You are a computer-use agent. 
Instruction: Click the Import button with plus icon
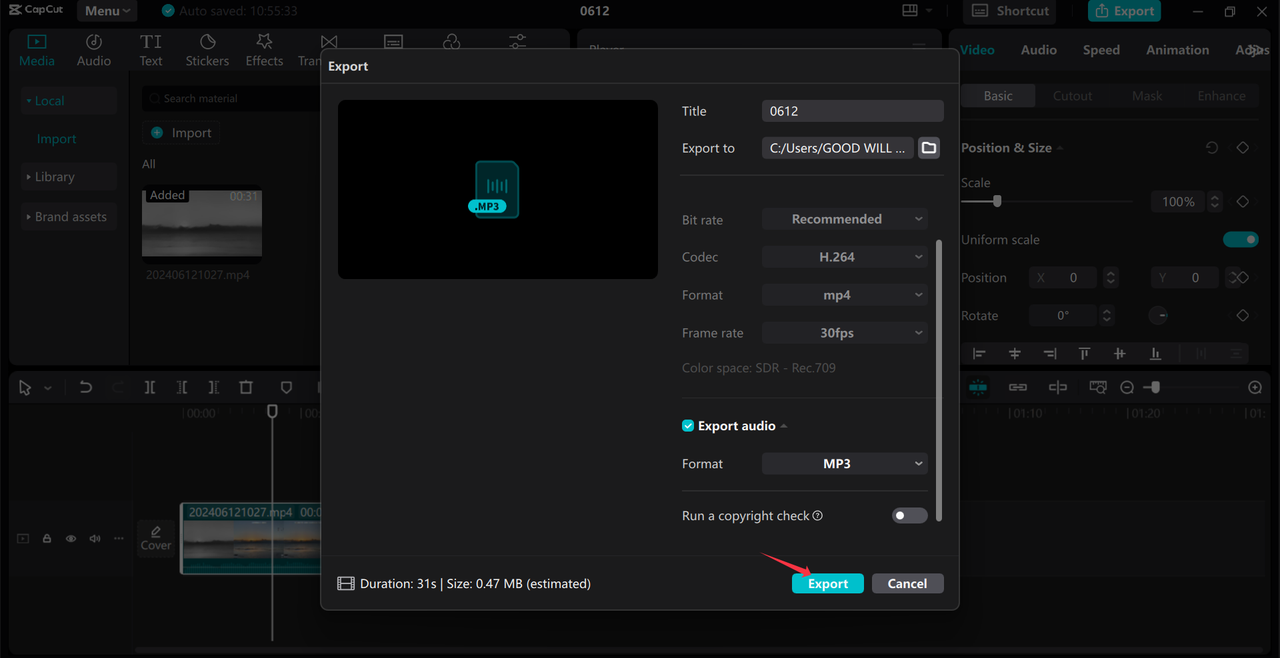pyautogui.click(x=181, y=133)
